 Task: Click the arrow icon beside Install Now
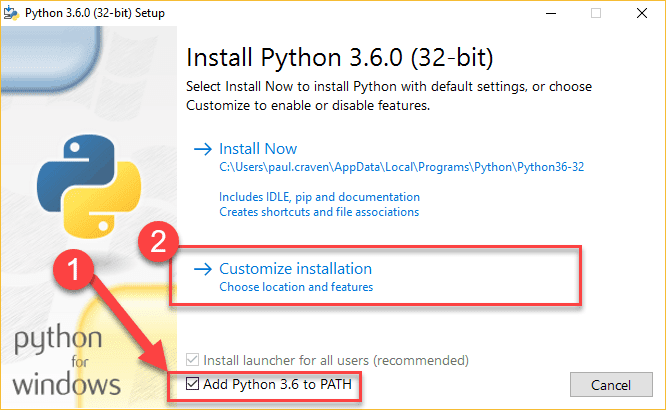[203, 149]
